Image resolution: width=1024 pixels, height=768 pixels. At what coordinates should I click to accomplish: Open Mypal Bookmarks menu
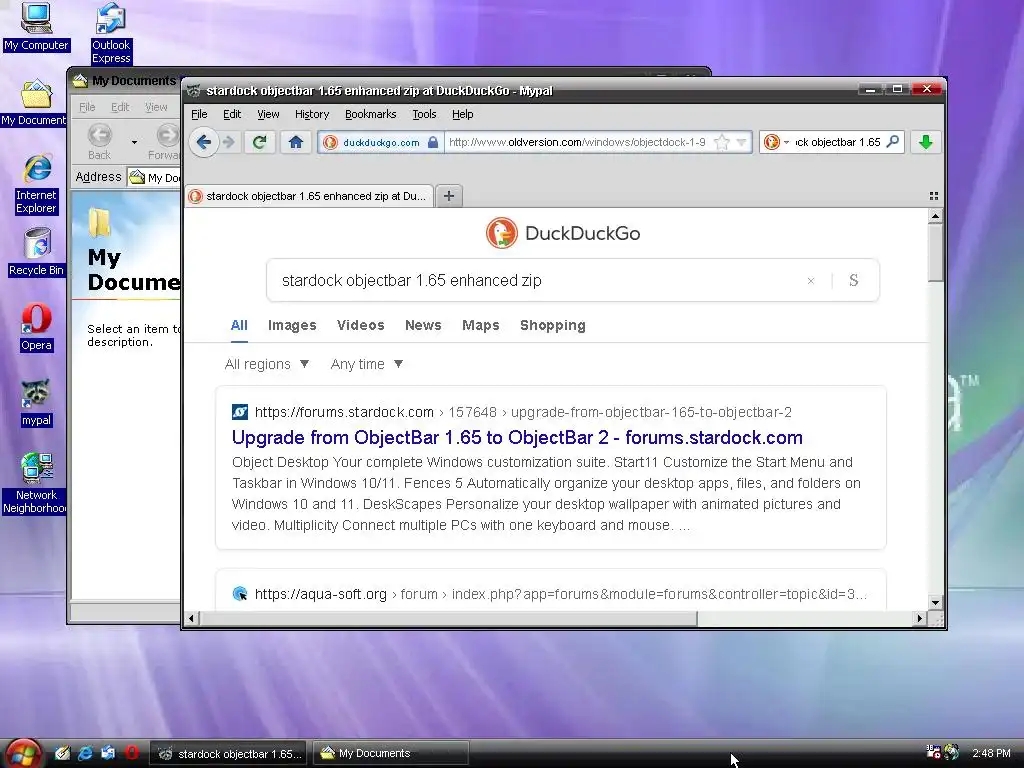point(370,114)
